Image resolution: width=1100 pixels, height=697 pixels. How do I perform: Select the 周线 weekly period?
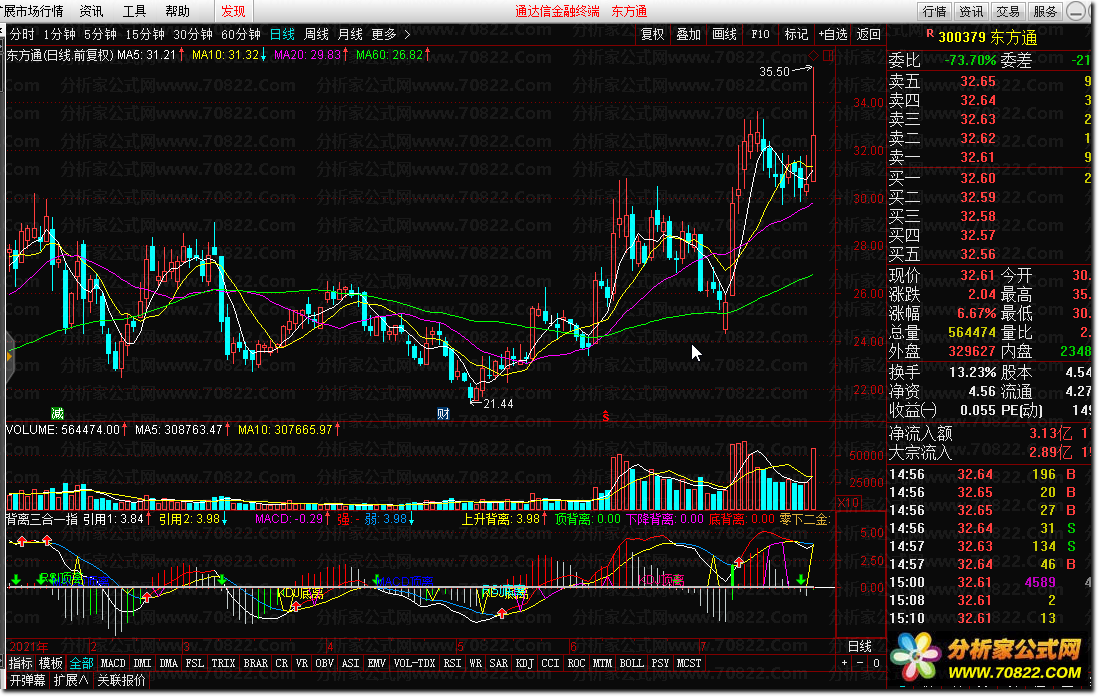point(316,34)
